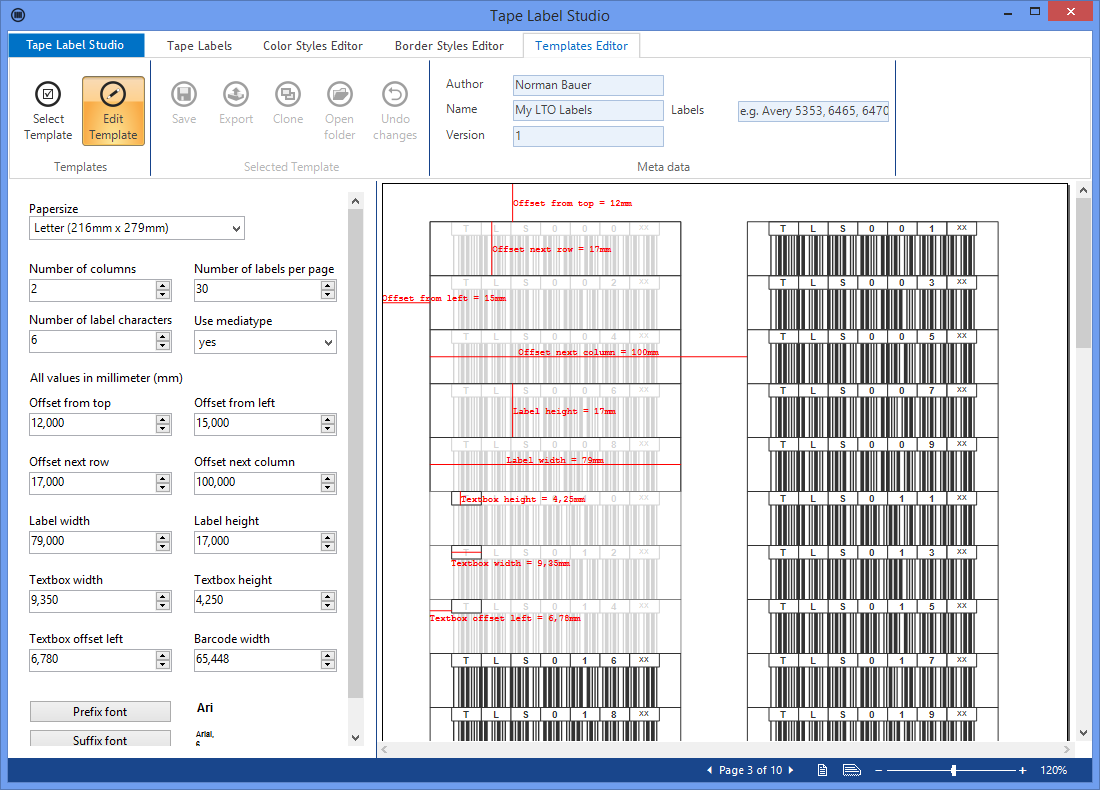Click the template Name field
Image resolution: width=1100 pixels, height=790 pixels.
588,110
